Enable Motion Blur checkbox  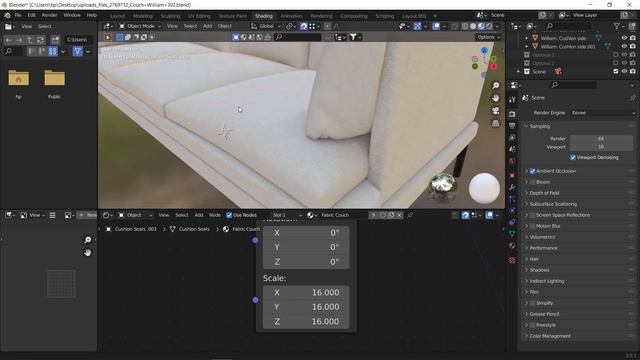click(532, 226)
